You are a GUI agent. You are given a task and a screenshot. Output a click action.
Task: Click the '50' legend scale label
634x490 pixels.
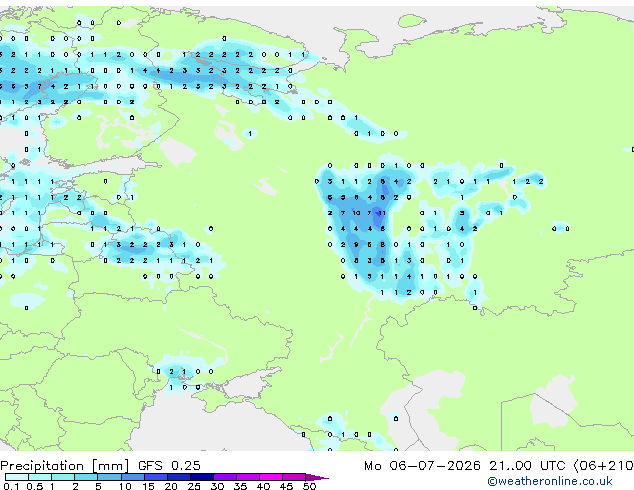pyautogui.click(x=309, y=486)
